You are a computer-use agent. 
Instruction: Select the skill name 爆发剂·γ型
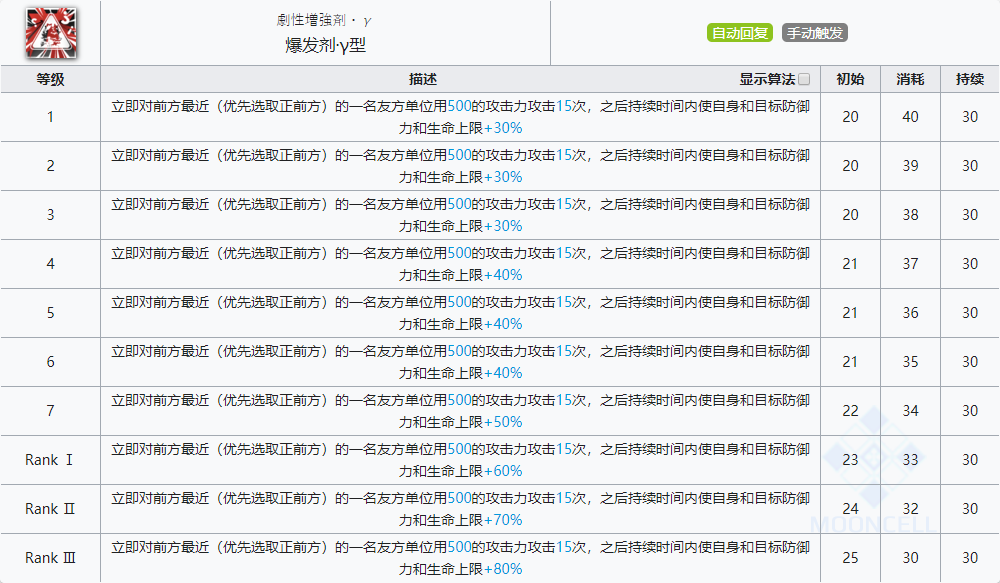point(325,45)
